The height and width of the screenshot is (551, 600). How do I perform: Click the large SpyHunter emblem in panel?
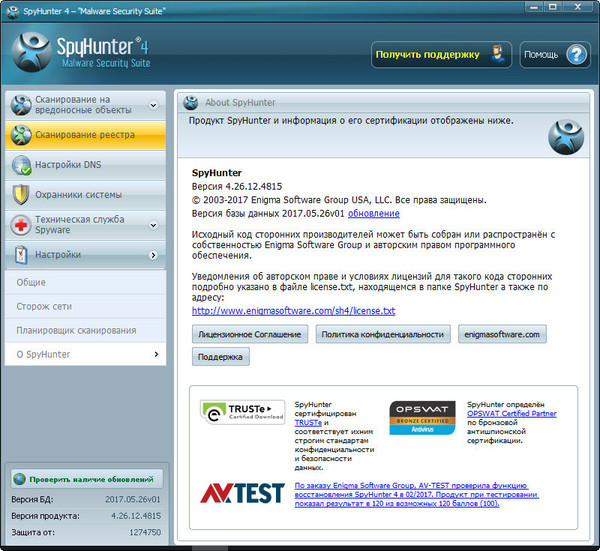coord(566,137)
